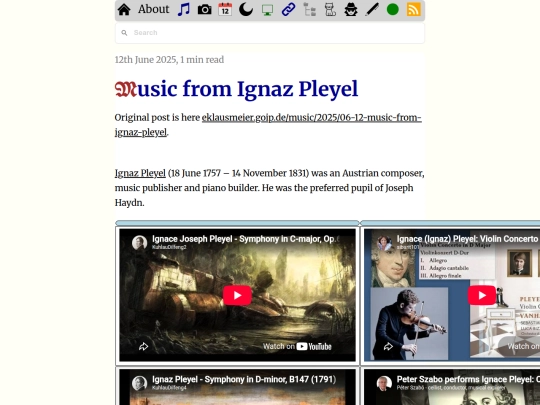This screenshot has height=405, width=540.
Task: Focus the Search input field
Action: click(270, 33)
